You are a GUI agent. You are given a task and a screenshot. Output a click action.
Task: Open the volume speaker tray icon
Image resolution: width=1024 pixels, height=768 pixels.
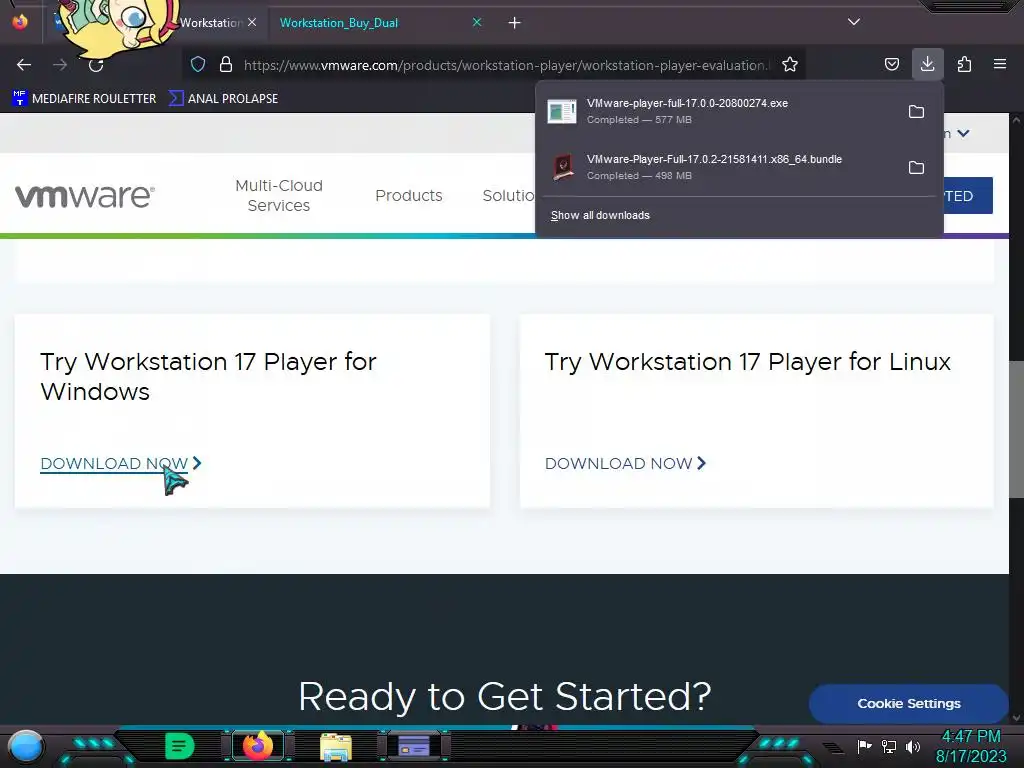tap(913, 746)
